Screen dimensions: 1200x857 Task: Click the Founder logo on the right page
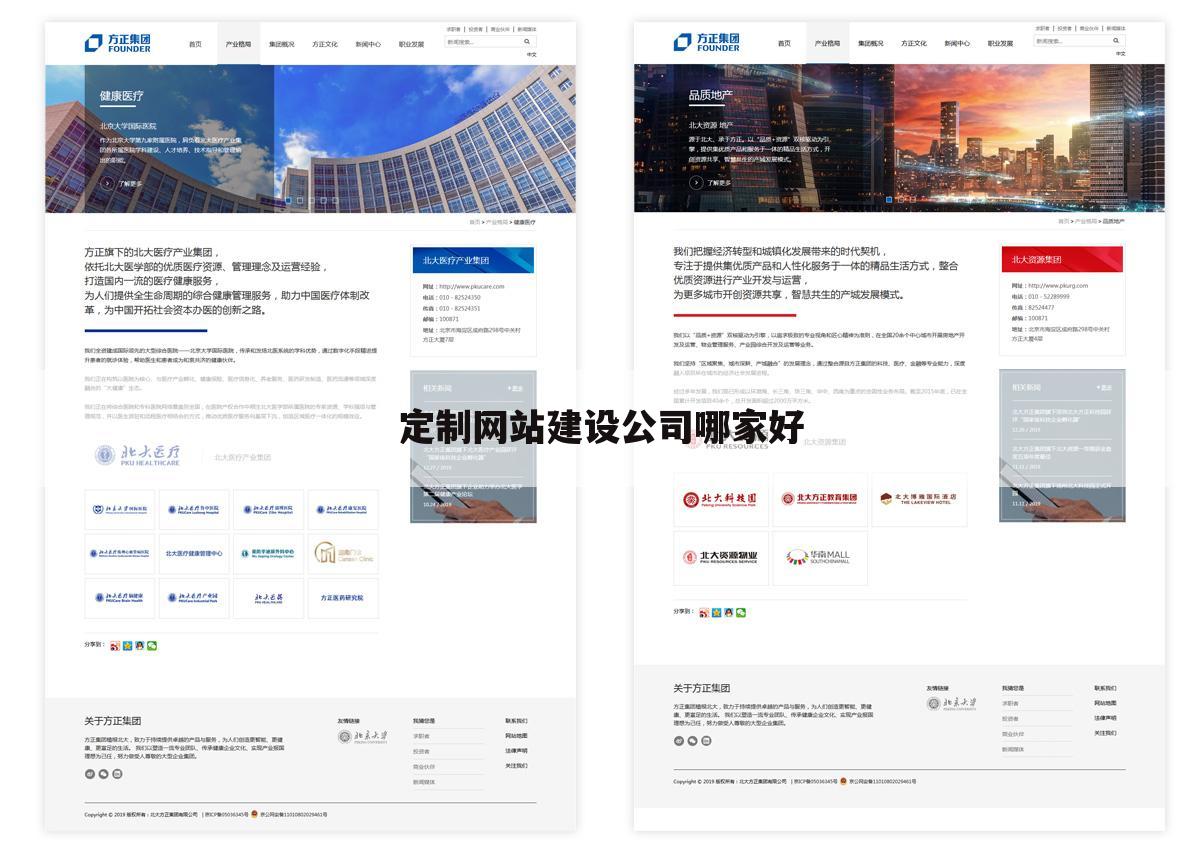coord(707,42)
